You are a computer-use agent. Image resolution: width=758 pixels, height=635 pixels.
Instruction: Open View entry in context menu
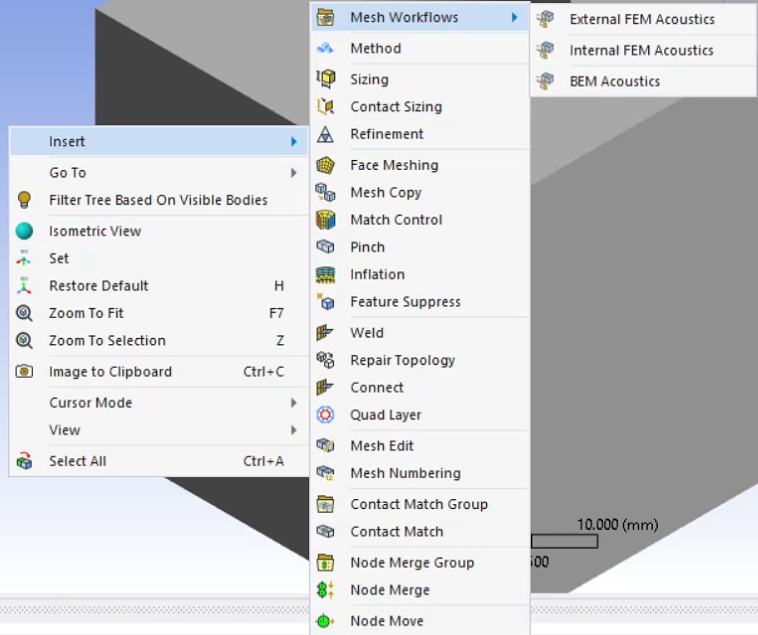click(159, 430)
